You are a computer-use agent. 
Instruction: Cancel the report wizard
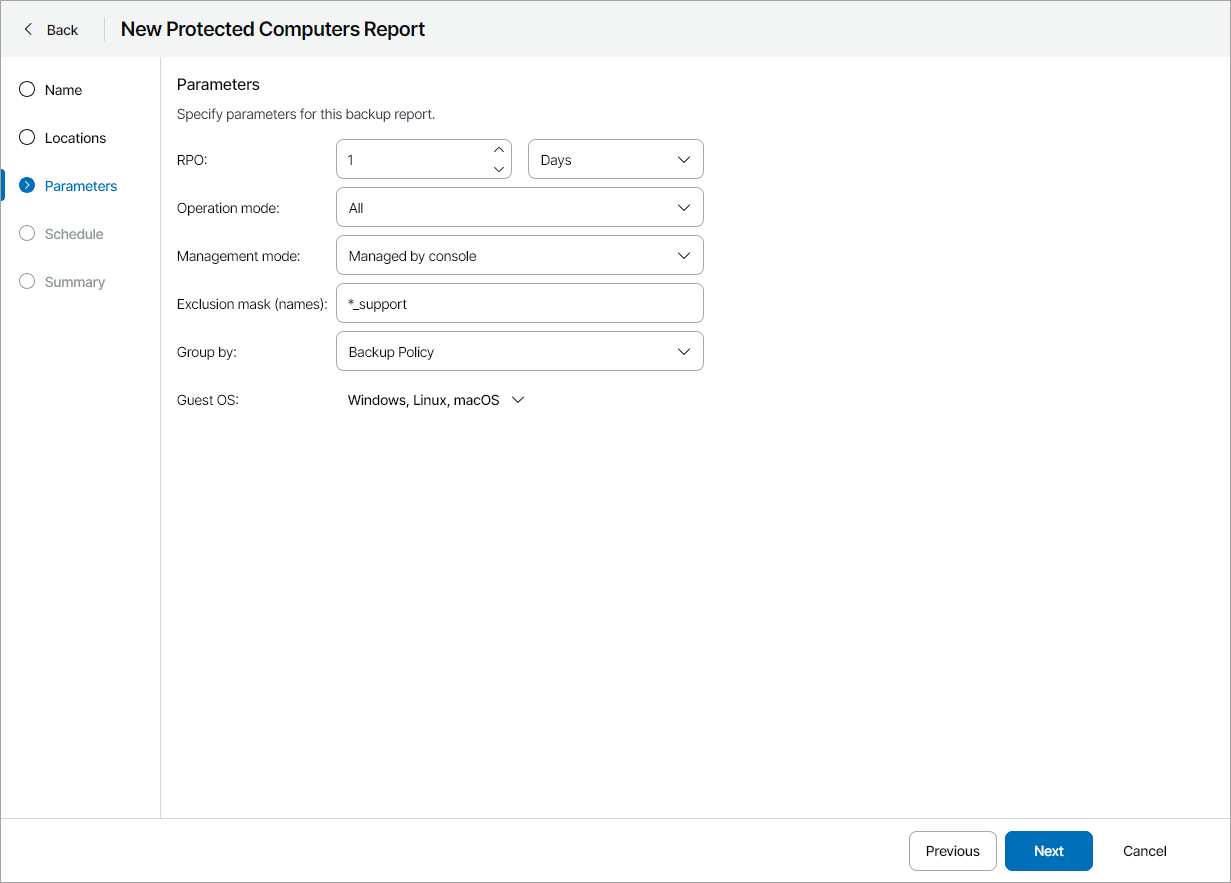(x=1144, y=851)
